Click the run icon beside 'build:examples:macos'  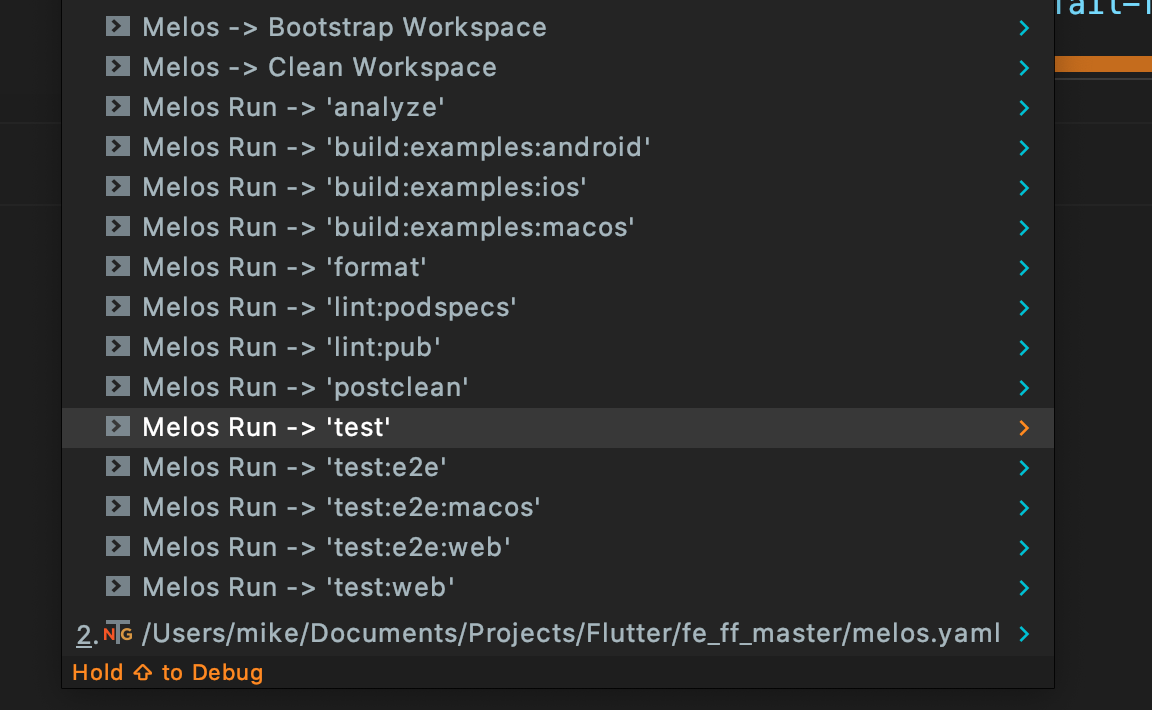tap(118, 226)
